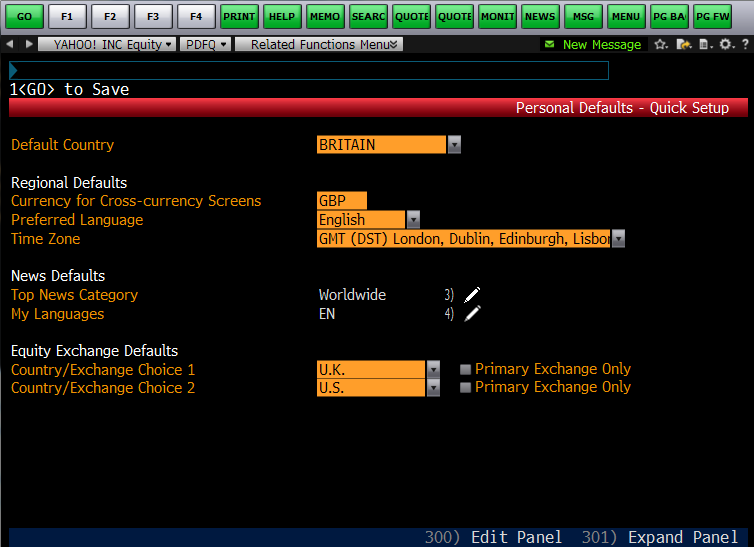Click the GBP currency input field
The image size is (754, 547).
pos(342,201)
